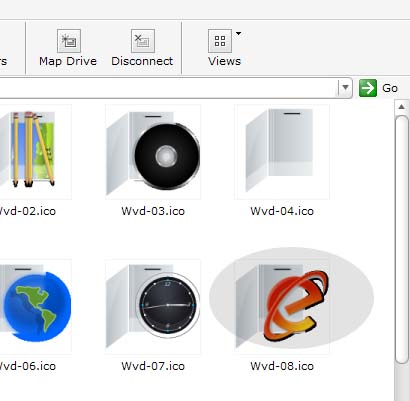Click inside the address bar field
The height and width of the screenshot is (401, 410).
168,88
